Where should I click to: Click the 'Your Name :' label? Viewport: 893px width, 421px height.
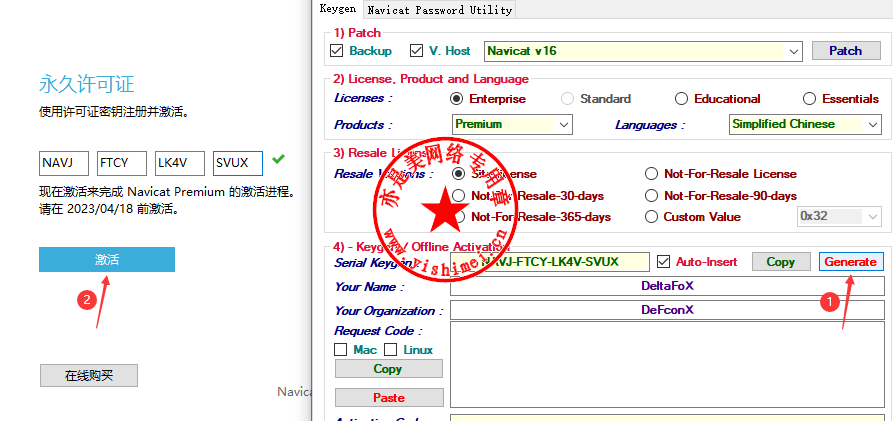tap(369, 287)
